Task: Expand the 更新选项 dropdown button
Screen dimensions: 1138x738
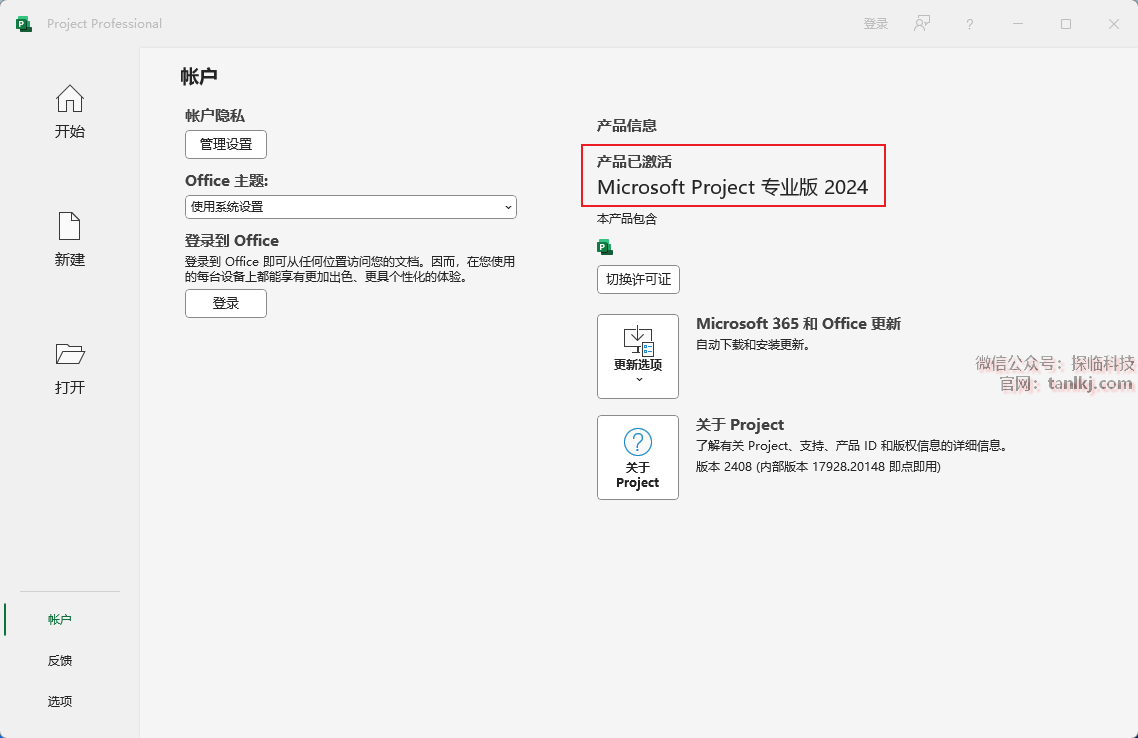Action: [638, 356]
